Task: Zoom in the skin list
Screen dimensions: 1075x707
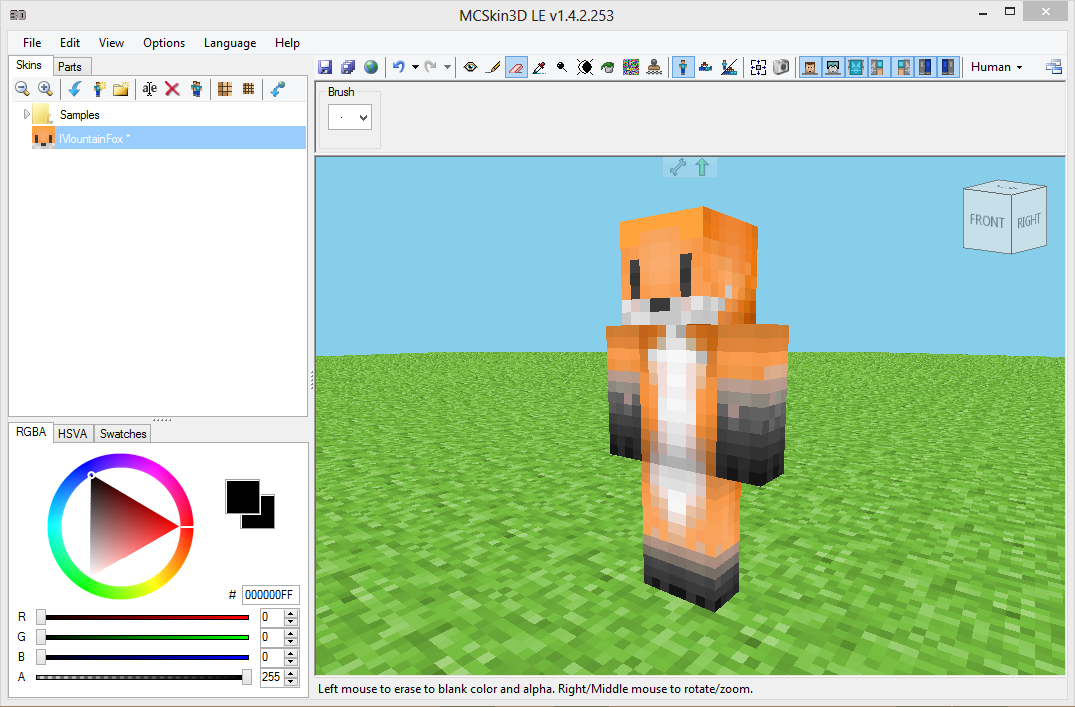Action: pos(45,88)
